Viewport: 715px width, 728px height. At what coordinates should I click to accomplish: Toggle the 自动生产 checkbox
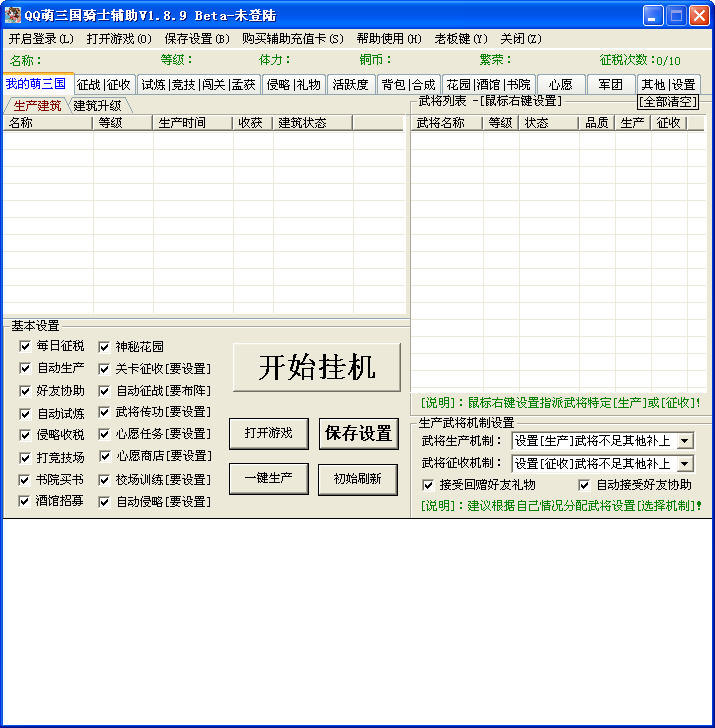pos(25,368)
